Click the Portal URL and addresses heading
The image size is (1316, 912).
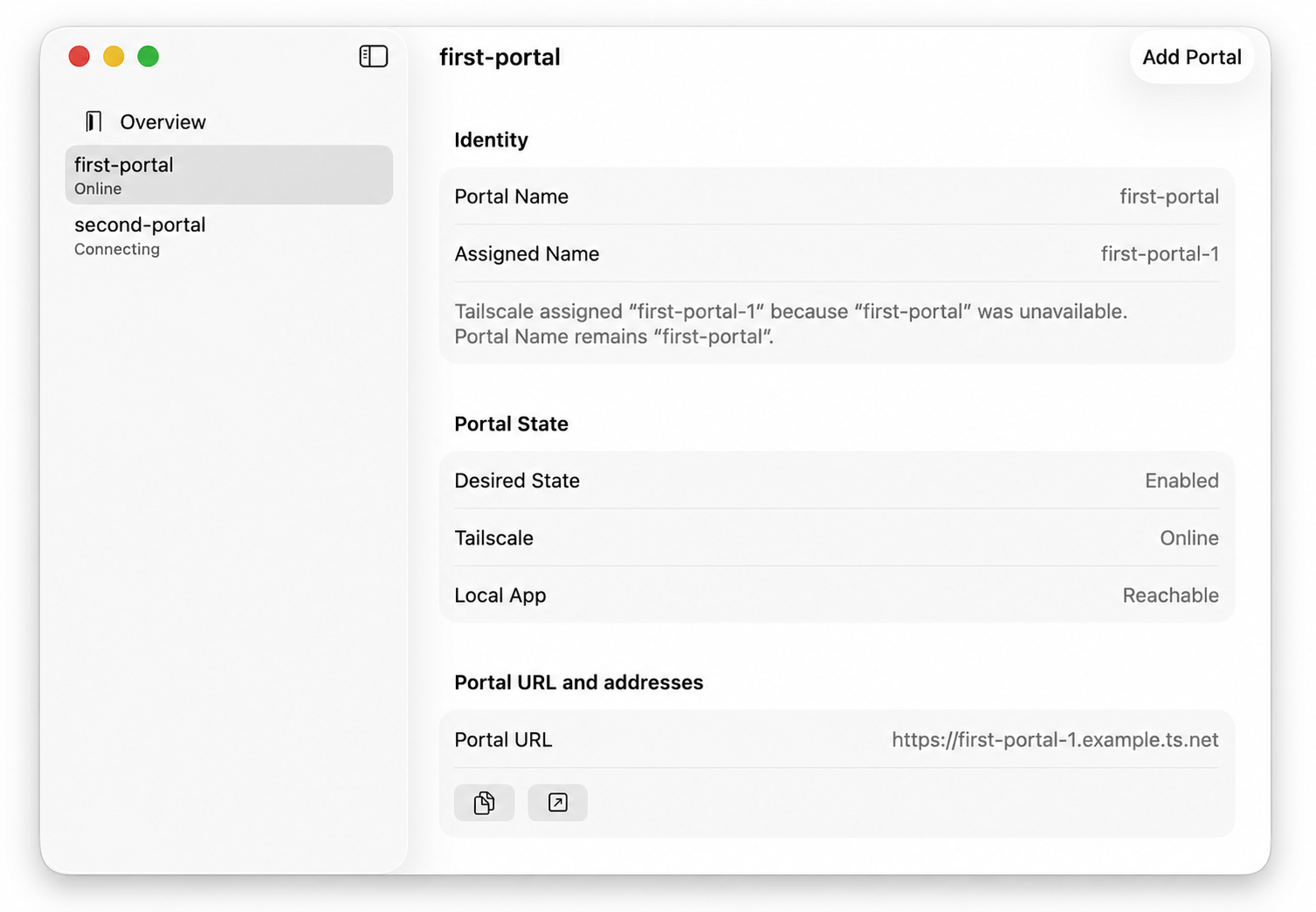coord(578,682)
